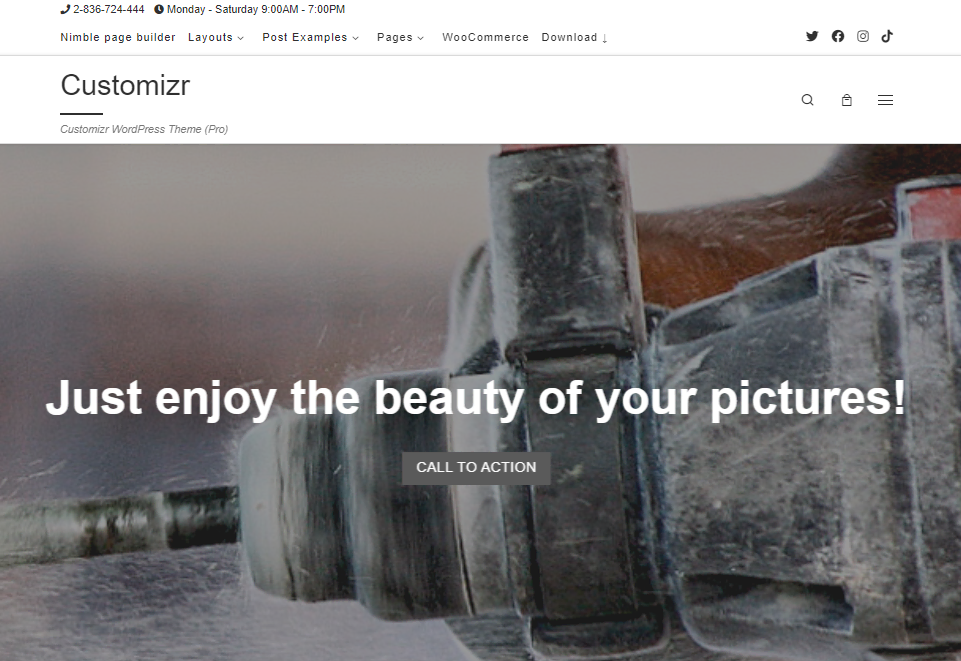Select the WooCommerce menu item
961x661 pixels.
point(485,37)
